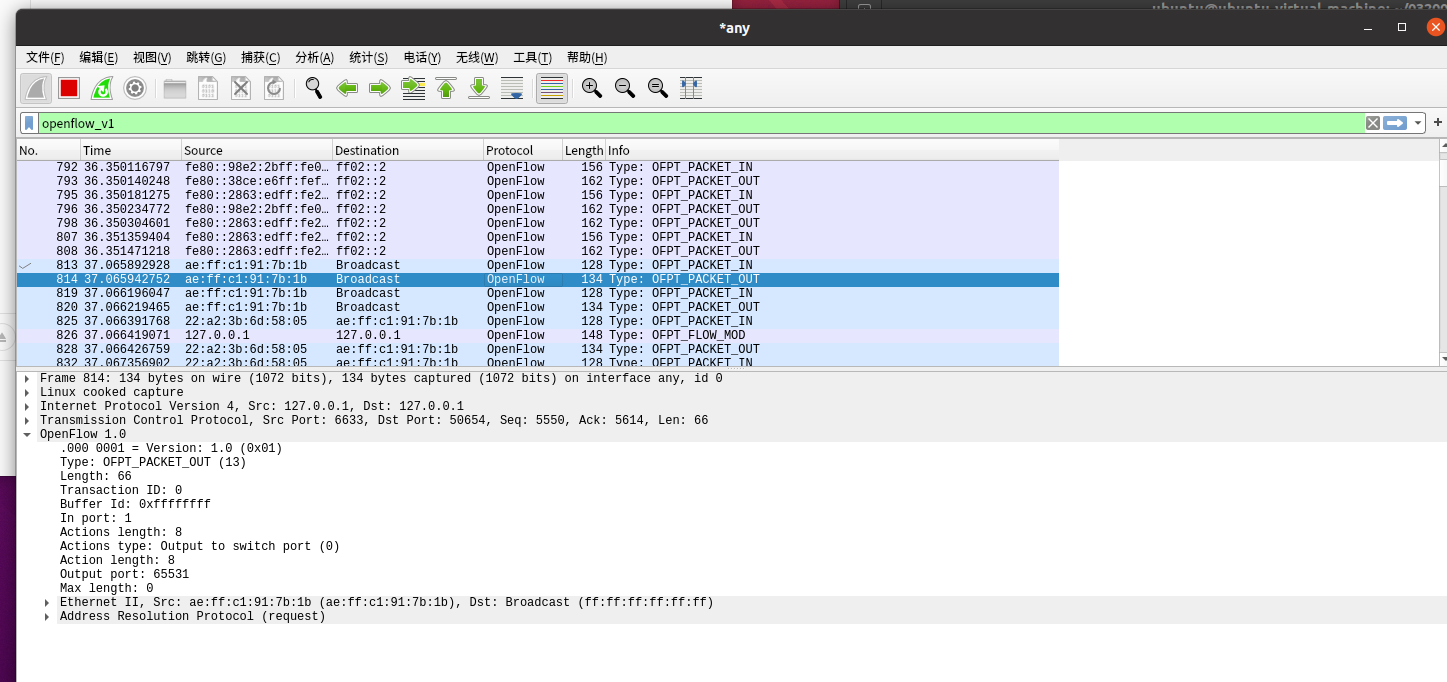1447x682 pixels.
Task: Sort by the Protocol column header
Action: click(523, 150)
